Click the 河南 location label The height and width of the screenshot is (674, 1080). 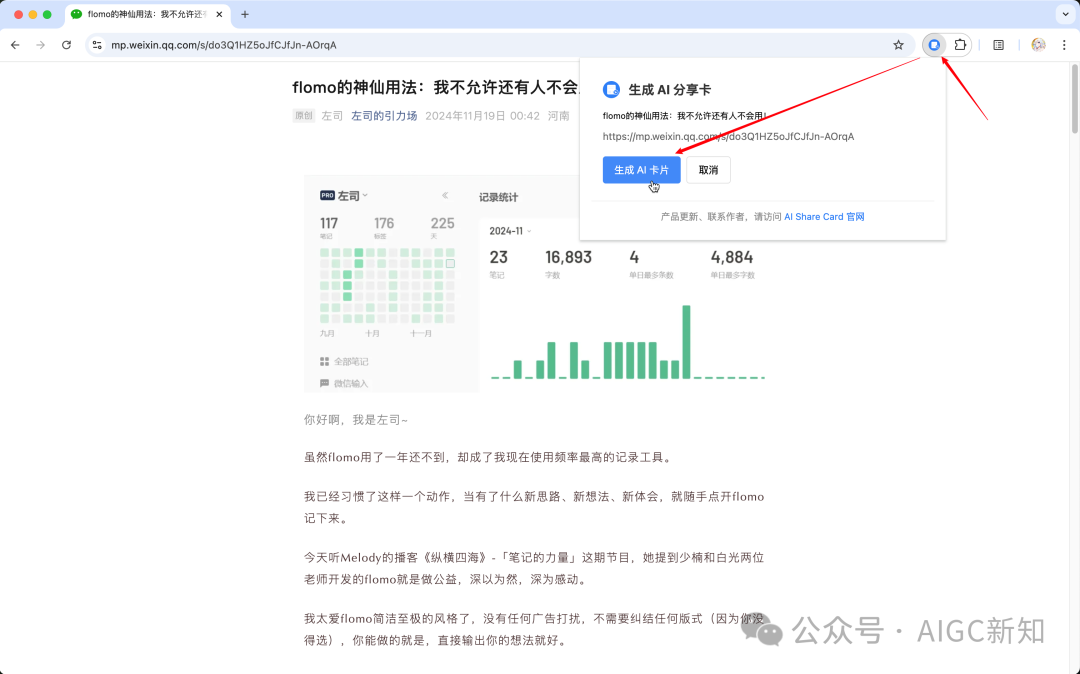click(x=559, y=116)
